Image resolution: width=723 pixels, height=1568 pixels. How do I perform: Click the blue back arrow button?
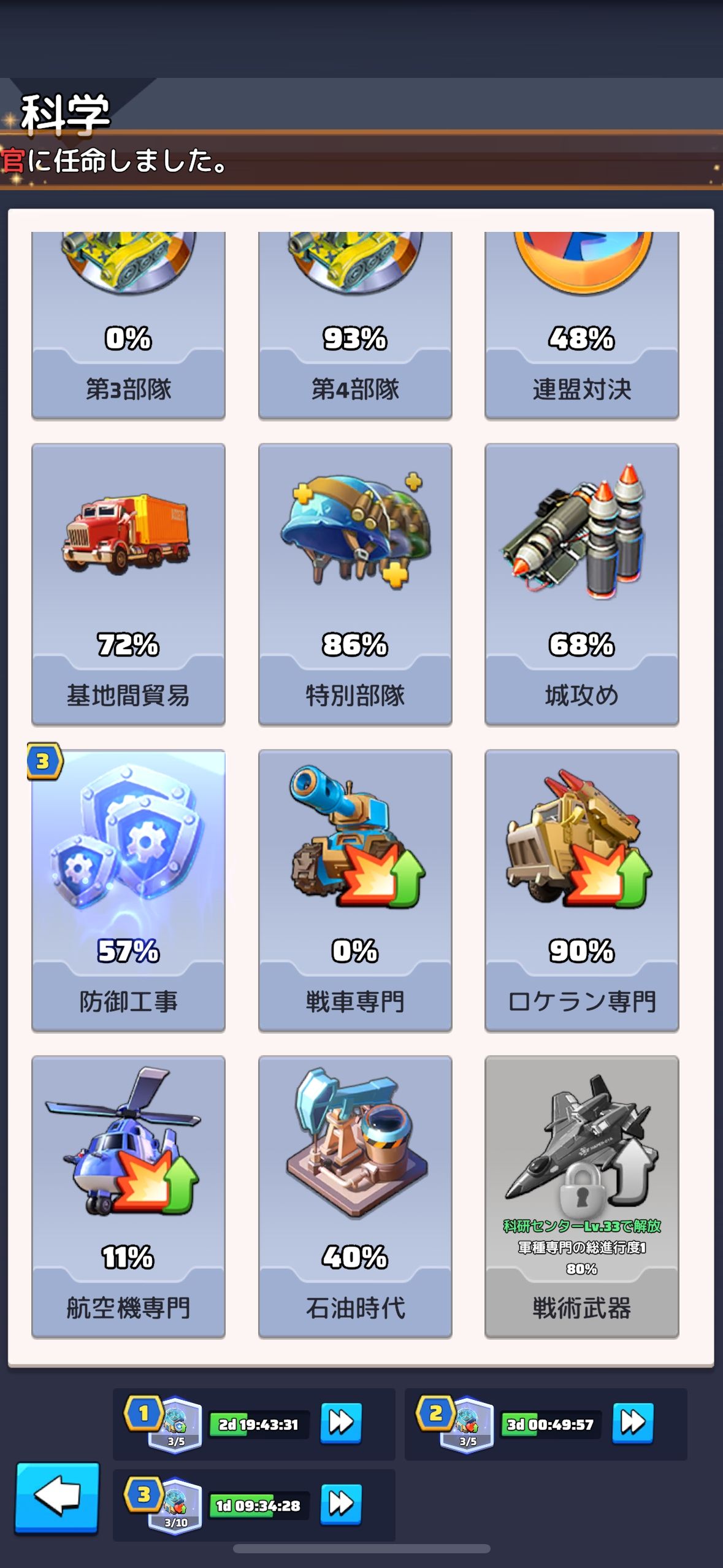(x=57, y=1497)
